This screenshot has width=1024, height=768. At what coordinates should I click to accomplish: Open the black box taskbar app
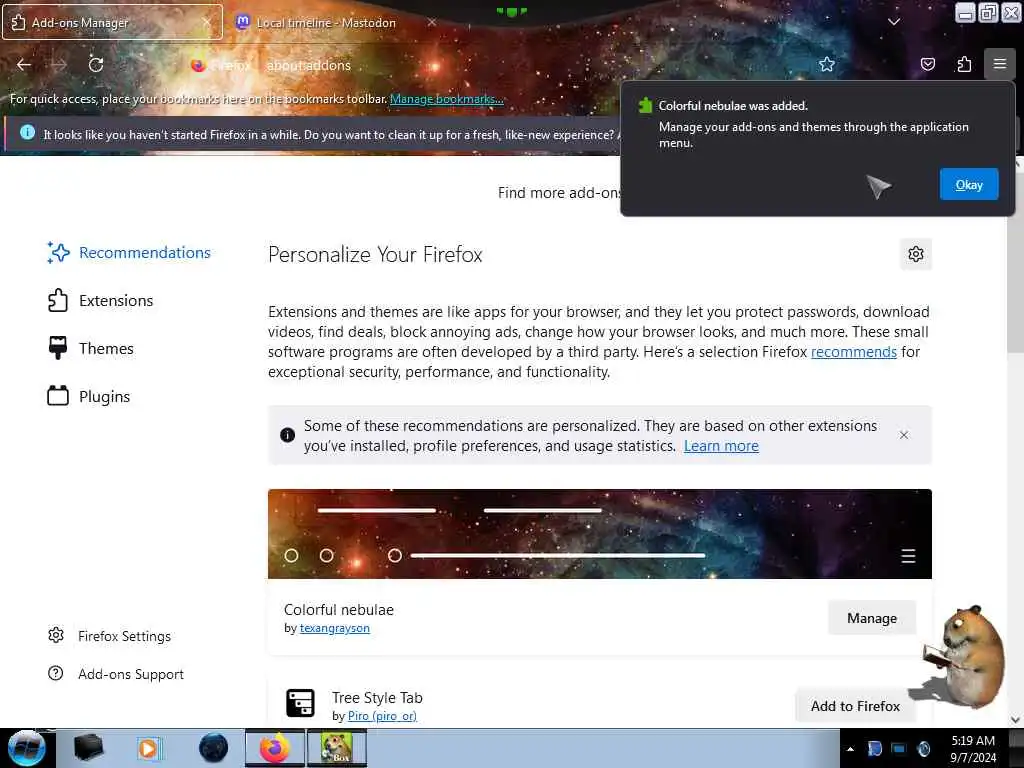[89, 748]
